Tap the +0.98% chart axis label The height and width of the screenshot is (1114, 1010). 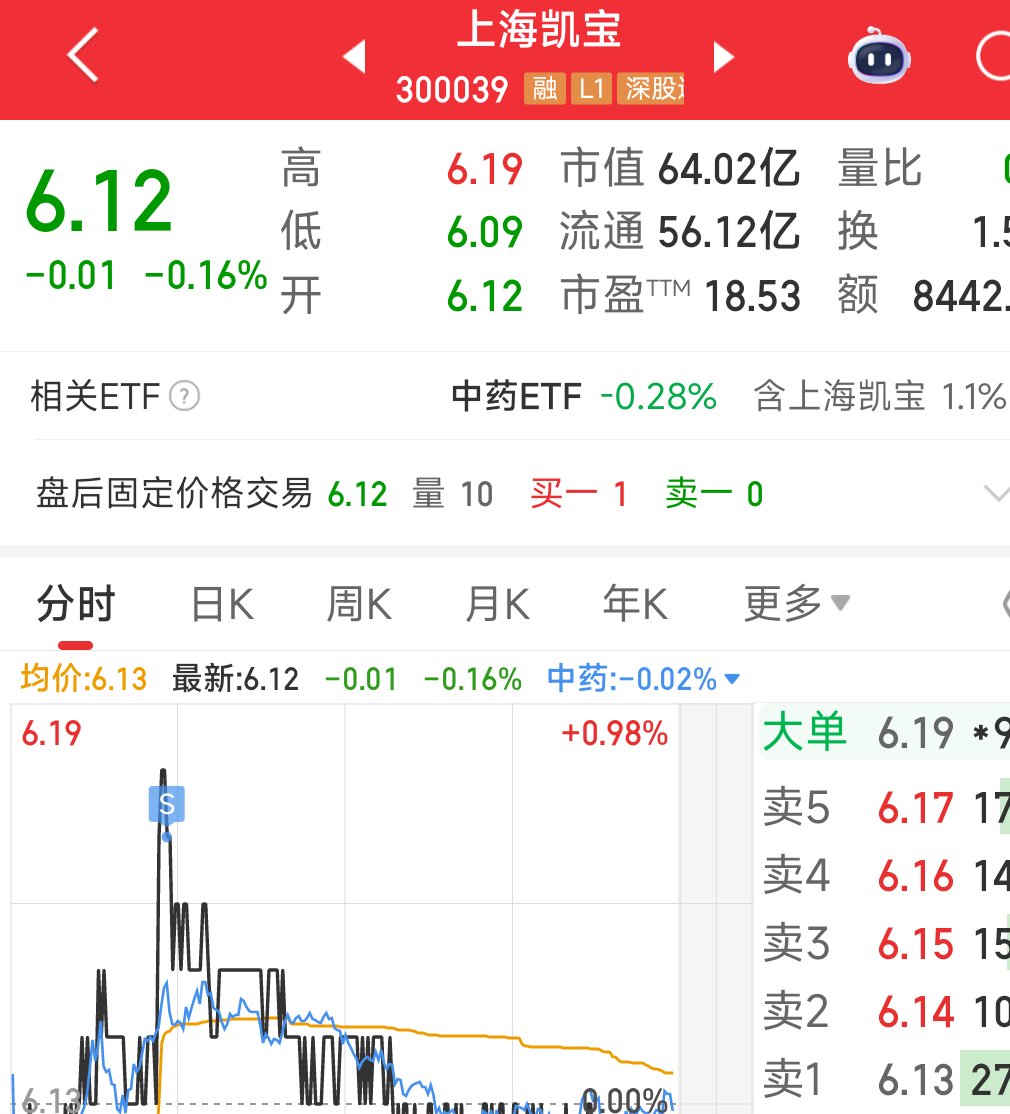click(614, 733)
